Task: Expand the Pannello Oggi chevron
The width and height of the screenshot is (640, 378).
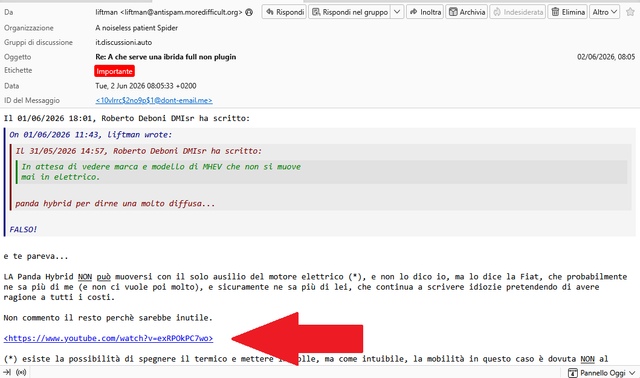Action: click(632, 373)
